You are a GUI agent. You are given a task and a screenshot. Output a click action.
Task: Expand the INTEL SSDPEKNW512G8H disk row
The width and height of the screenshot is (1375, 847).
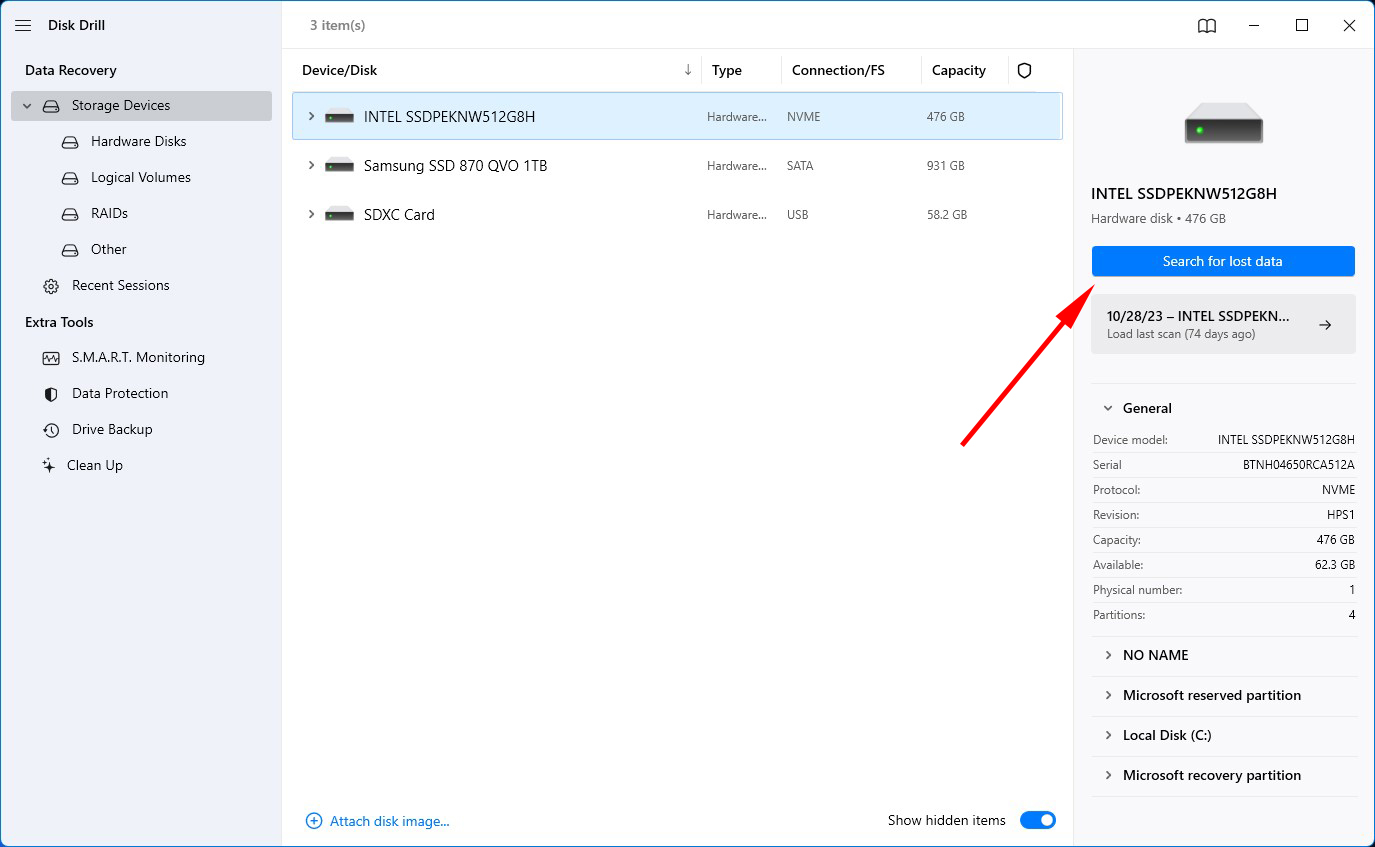pyautogui.click(x=311, y=117)
